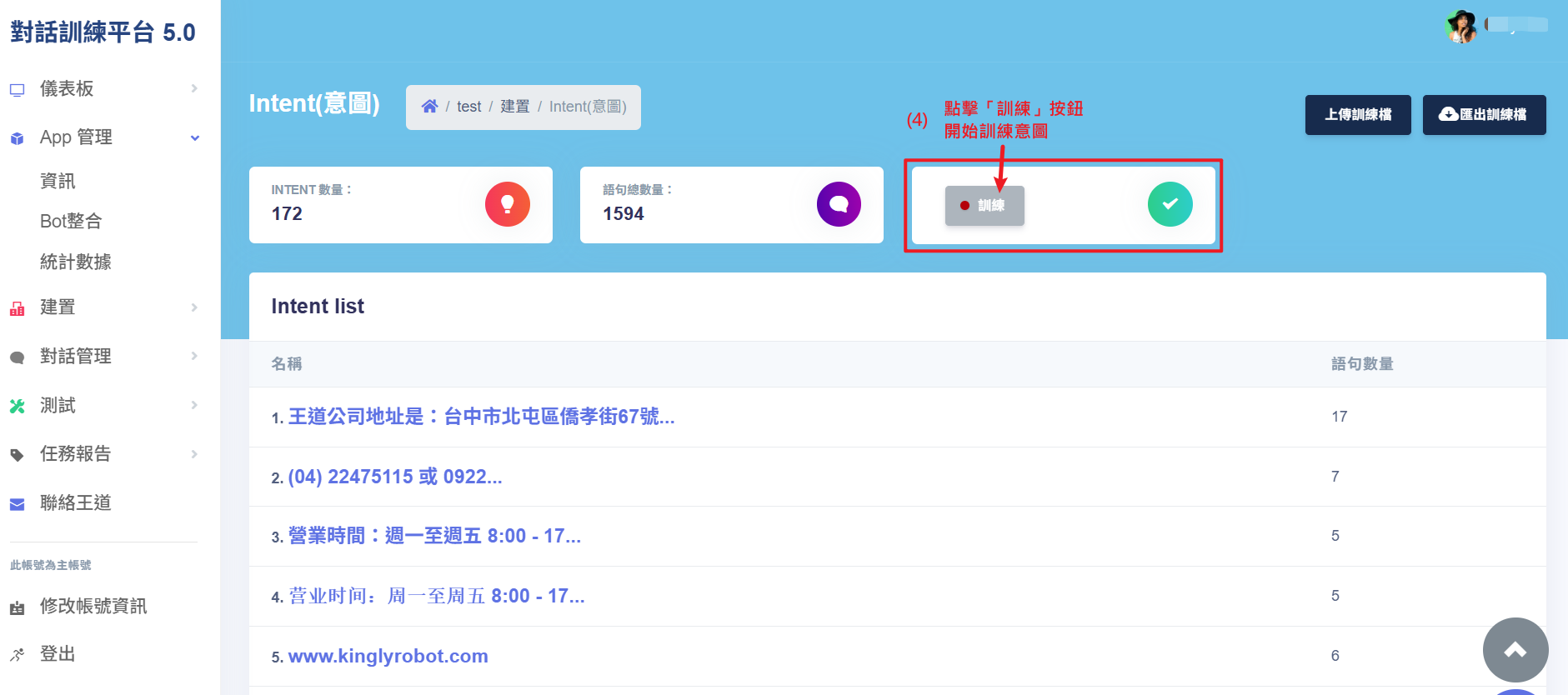Click the home icon in breadcrumb

[x=429, y=107]
